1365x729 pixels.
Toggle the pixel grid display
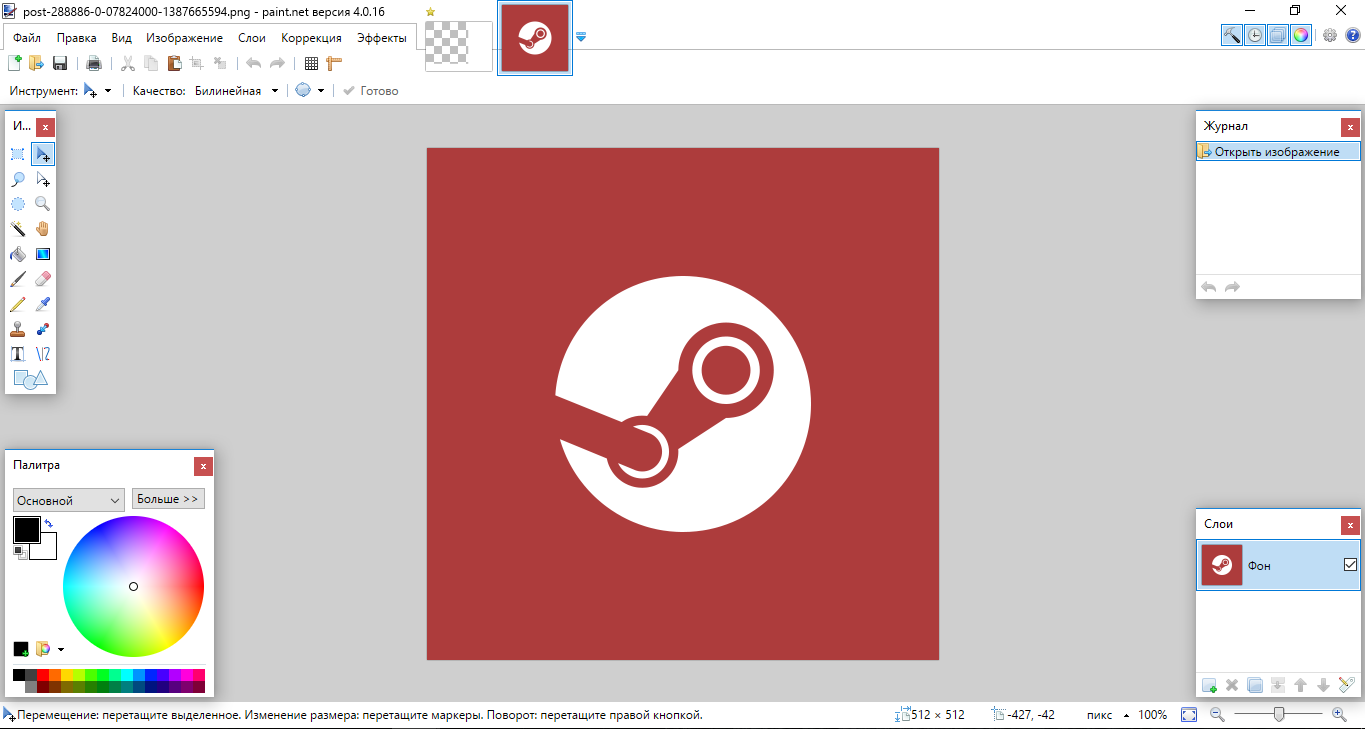(x=311, y=64)
